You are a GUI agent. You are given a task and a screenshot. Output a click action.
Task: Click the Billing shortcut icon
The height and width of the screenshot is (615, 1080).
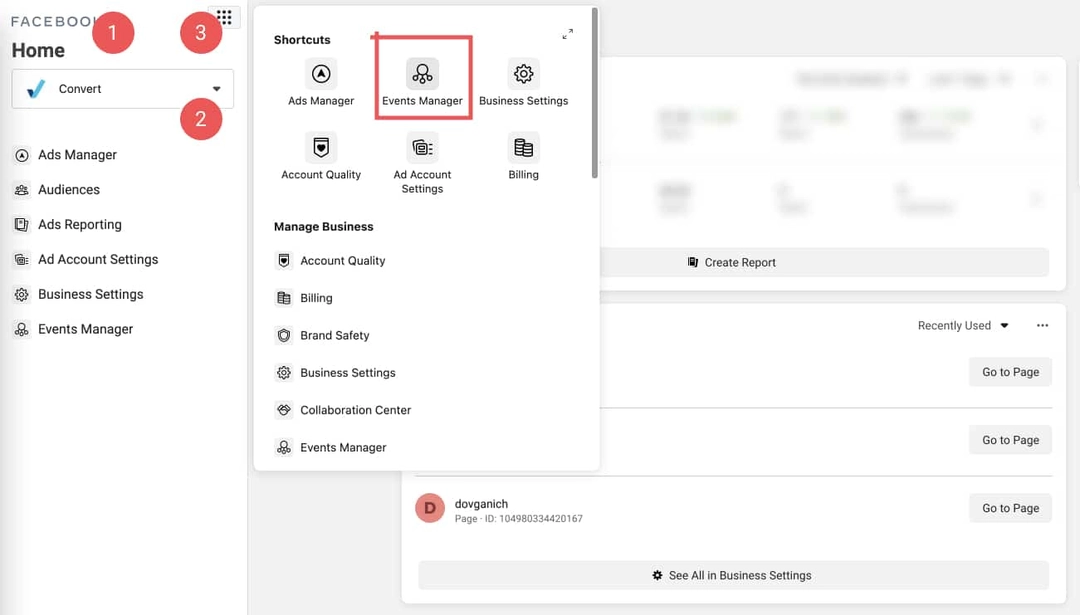point(523,148)
